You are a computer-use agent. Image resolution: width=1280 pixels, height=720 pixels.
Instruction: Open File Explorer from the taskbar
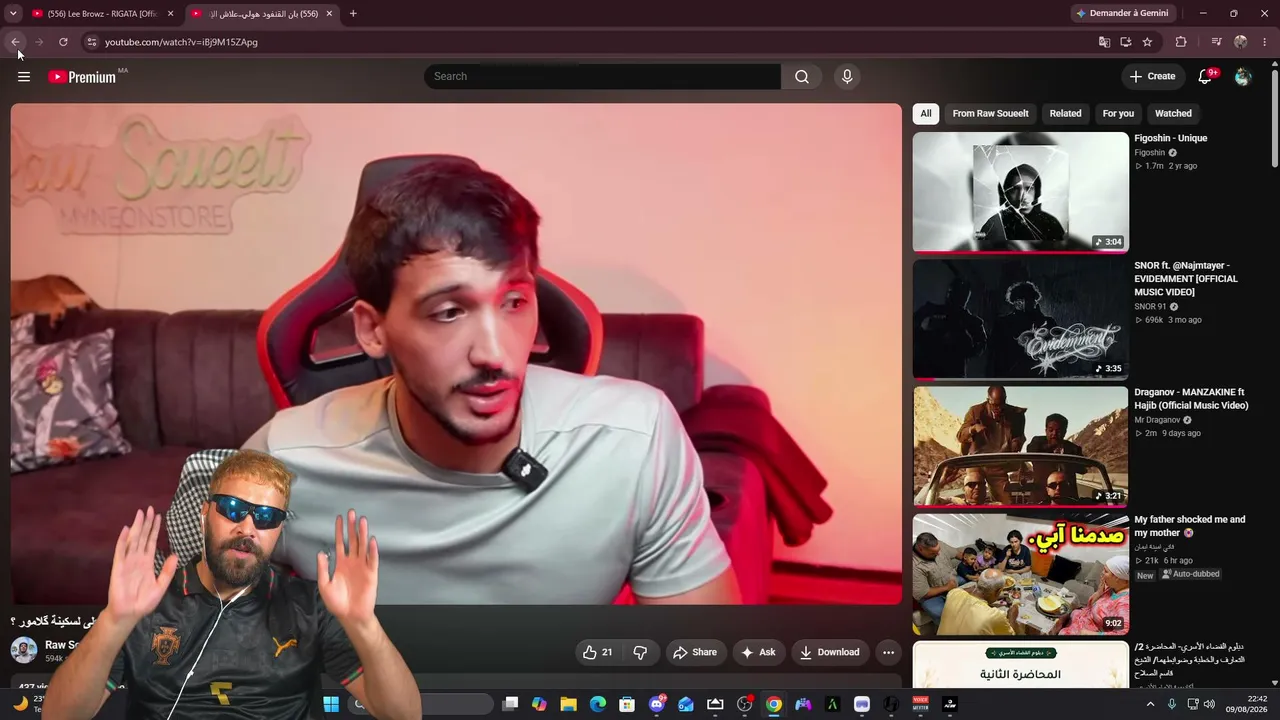pyautogui.click(x=568, y=704)
